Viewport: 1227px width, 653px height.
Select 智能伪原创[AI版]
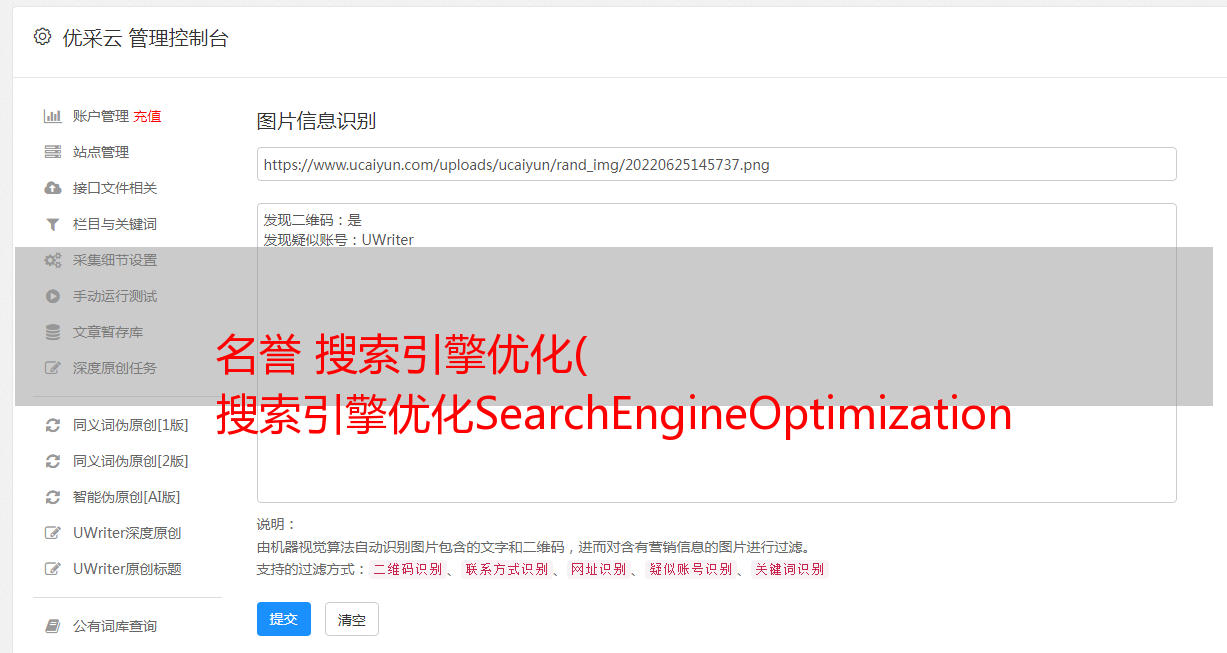[x=126, y=497]
